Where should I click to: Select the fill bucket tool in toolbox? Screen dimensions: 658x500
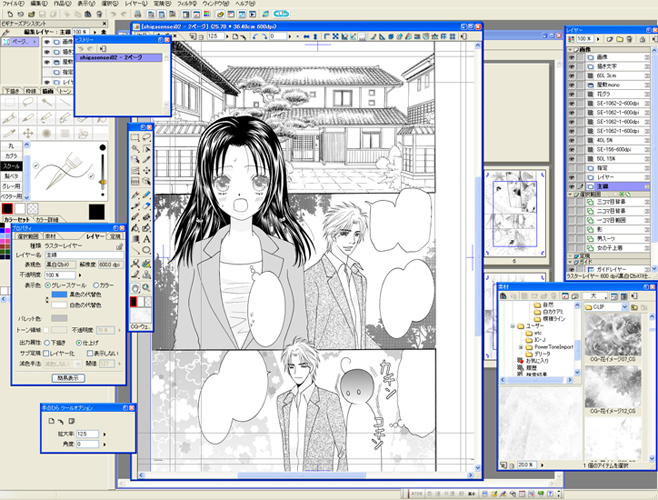pyautogui.click(x=135, y=228)
